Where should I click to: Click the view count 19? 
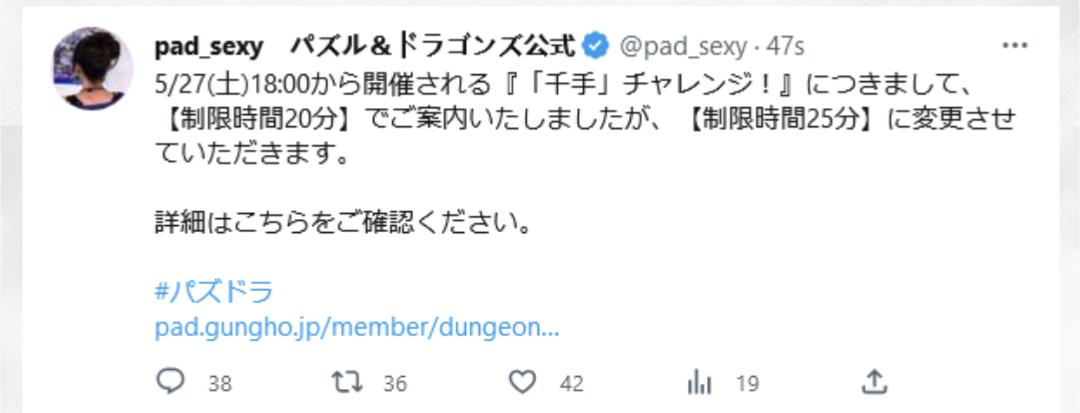pyautogui.click(x=747, y=383)
